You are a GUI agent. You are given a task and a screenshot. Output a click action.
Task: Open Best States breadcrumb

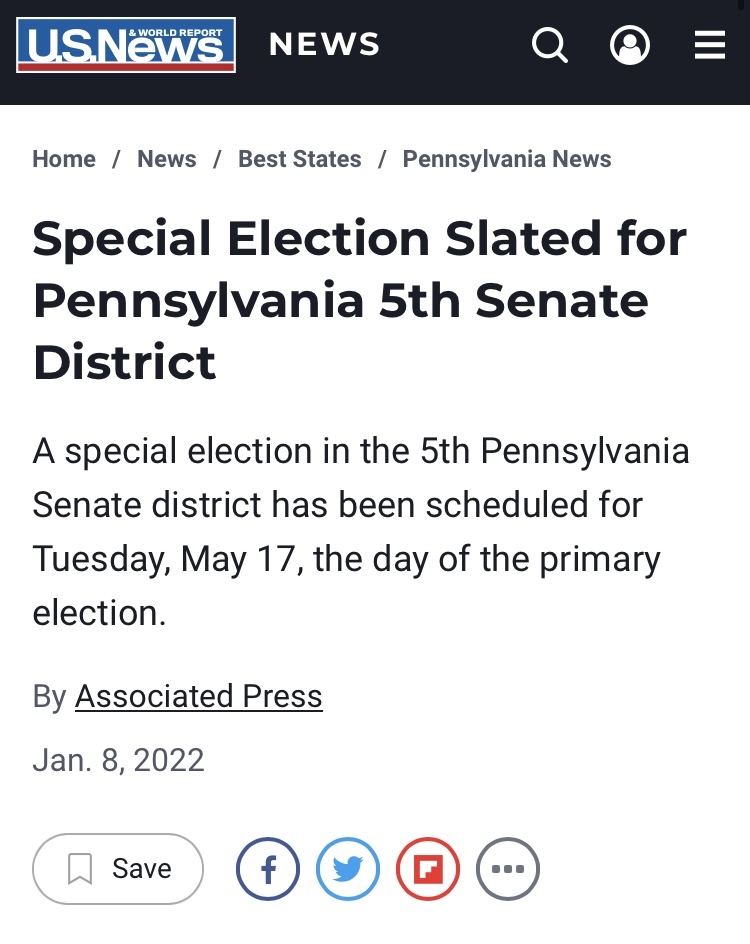tap(300, 159)
